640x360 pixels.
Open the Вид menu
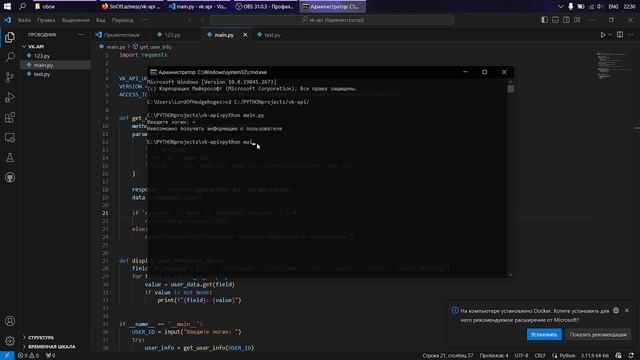(x=100, y=20)
